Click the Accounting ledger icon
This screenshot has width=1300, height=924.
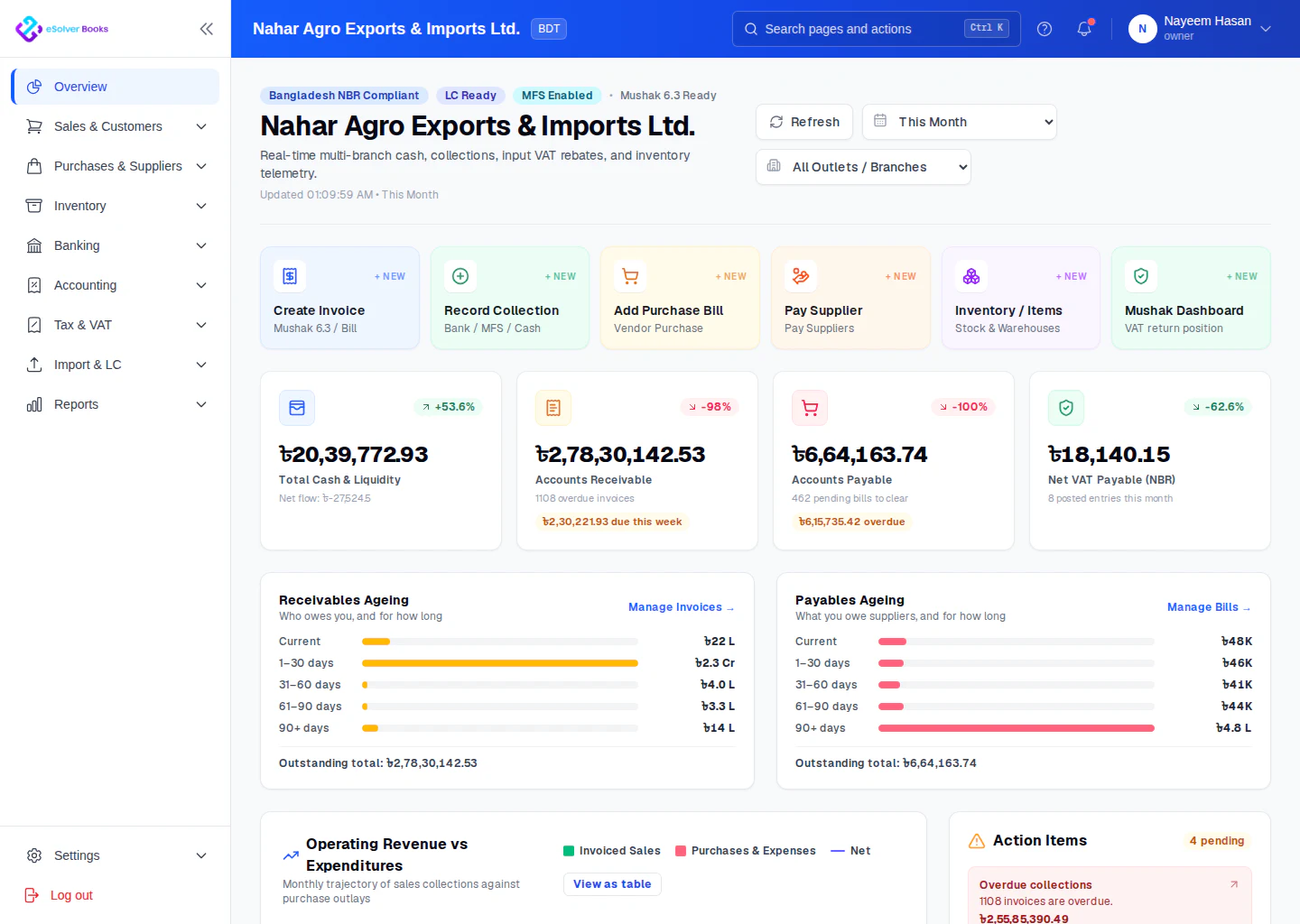pyautogui.click(x=34, y=285)
